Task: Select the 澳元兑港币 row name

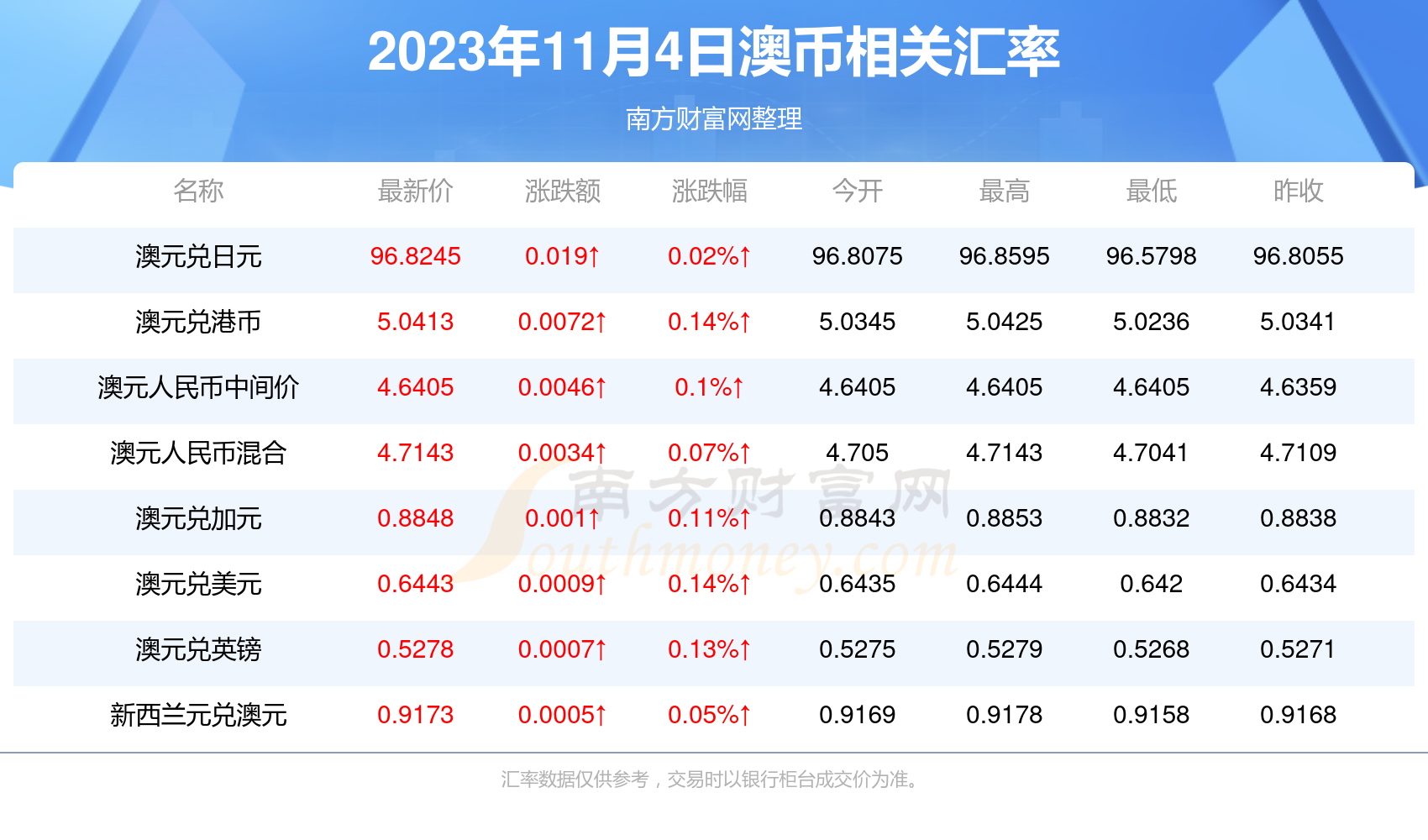Action: click(x=198, y=322)
